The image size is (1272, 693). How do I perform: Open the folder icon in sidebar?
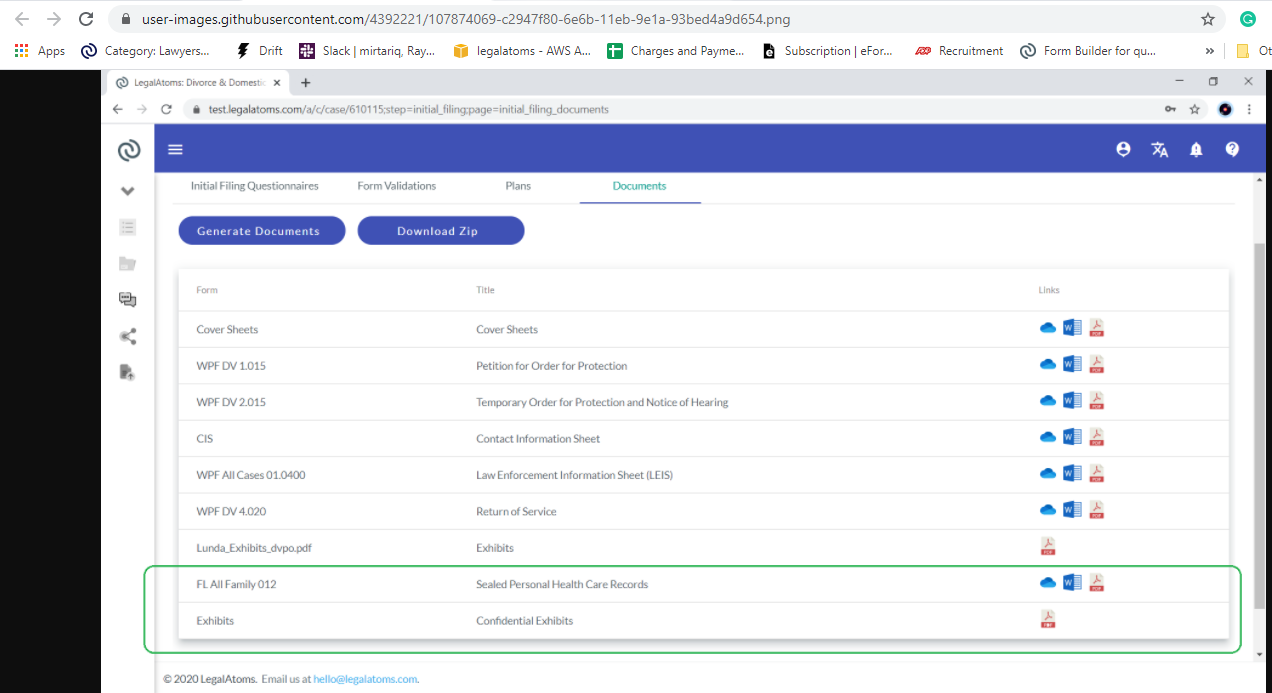click(128, 264)
